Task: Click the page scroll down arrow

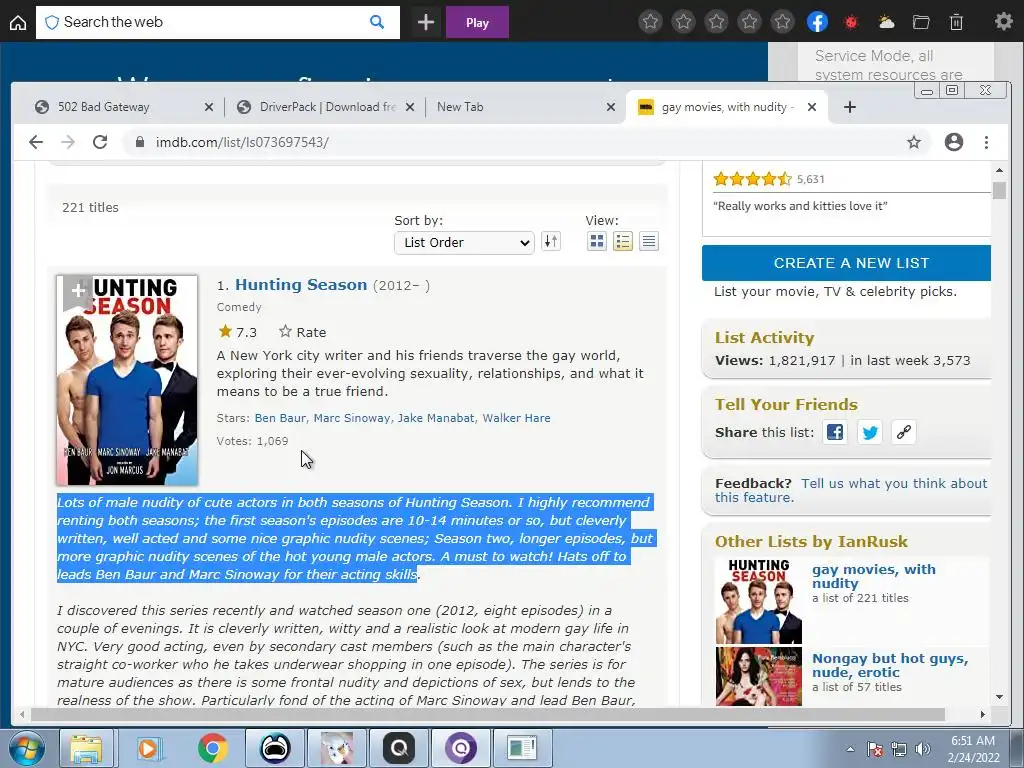Action: [x=999, y=697]
